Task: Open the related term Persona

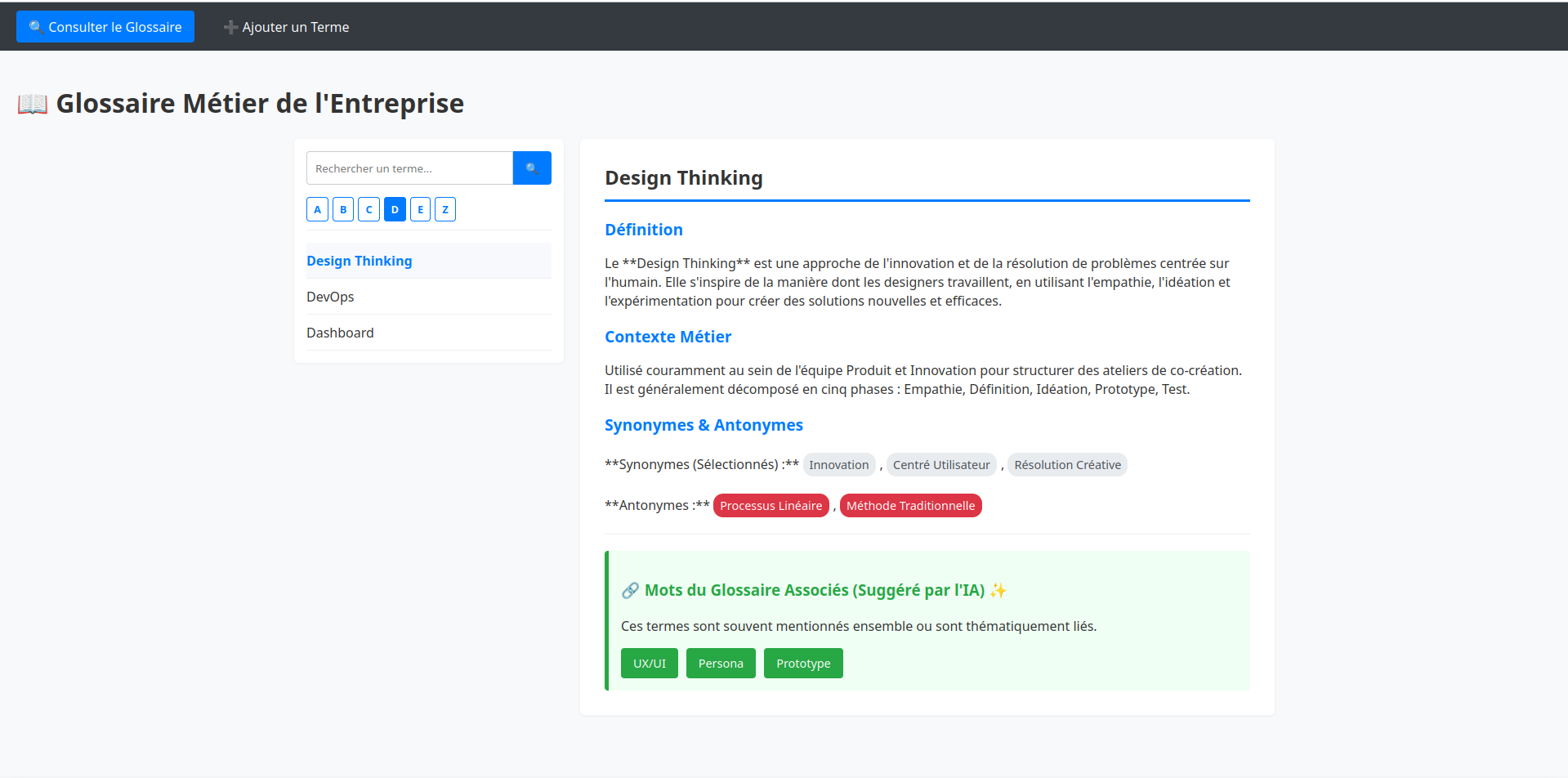Action: [721, 664]
